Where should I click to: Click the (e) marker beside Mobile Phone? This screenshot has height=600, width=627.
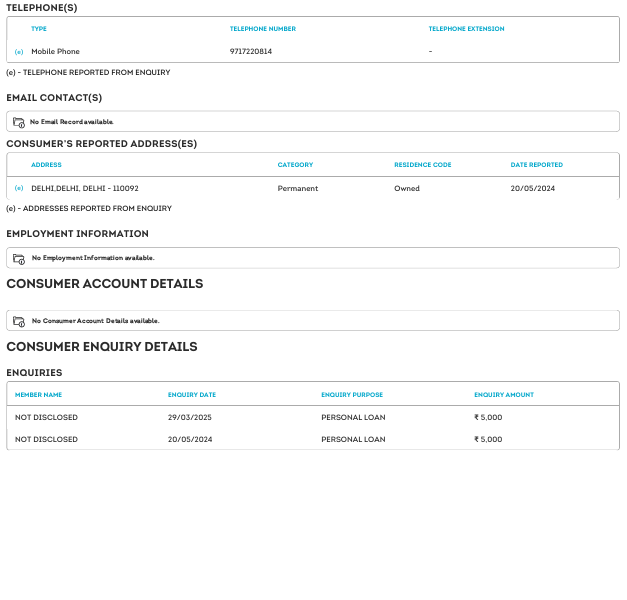(x=19, y=52)
